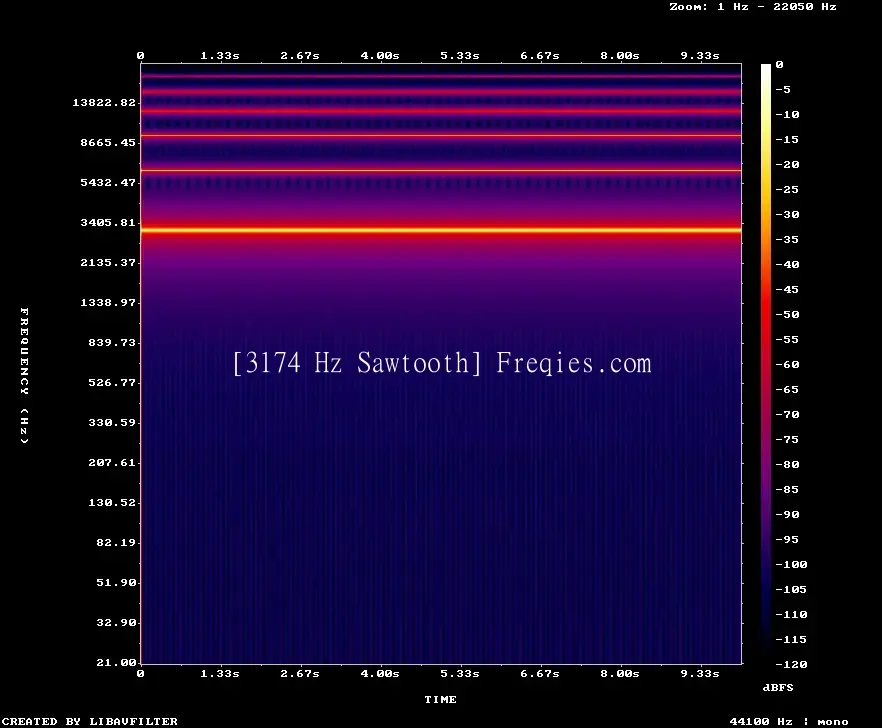The height and width of the screenshot is (728, 882).
Task: Click the 6.67s label on the top time axis
Action: (539, 56)
